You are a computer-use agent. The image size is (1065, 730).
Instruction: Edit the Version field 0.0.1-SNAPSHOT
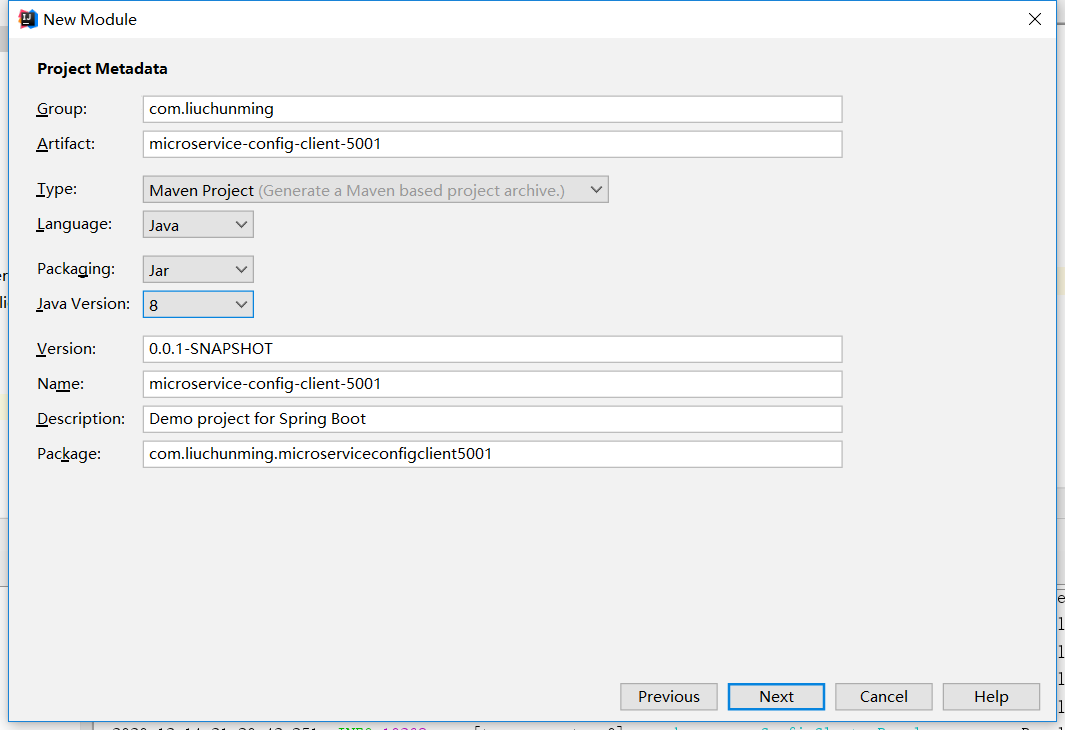492,349
